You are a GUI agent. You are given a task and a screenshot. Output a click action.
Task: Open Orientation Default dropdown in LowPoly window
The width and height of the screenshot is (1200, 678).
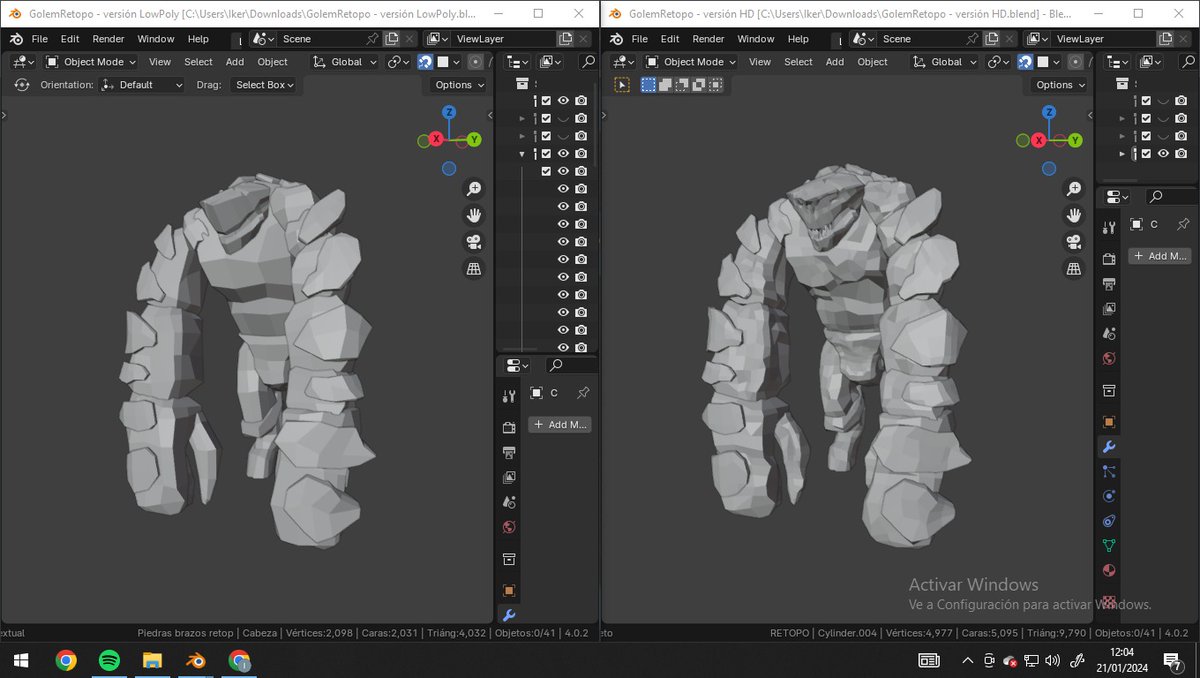[142, 85]
